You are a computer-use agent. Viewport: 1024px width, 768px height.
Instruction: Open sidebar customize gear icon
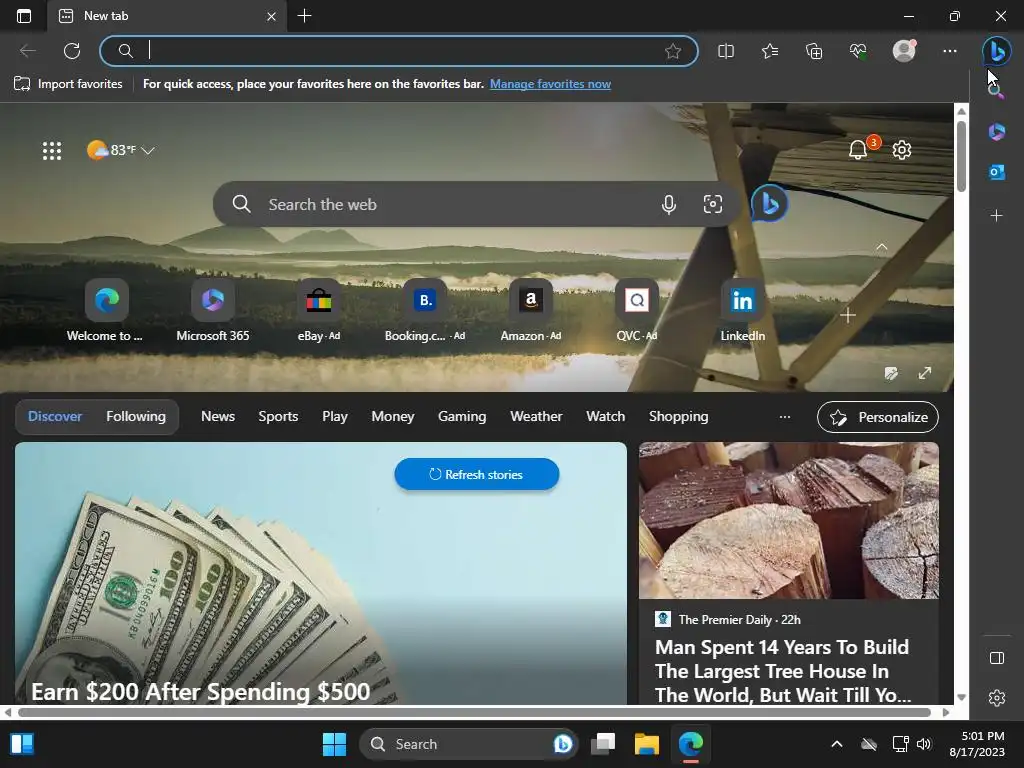(997, 698)
